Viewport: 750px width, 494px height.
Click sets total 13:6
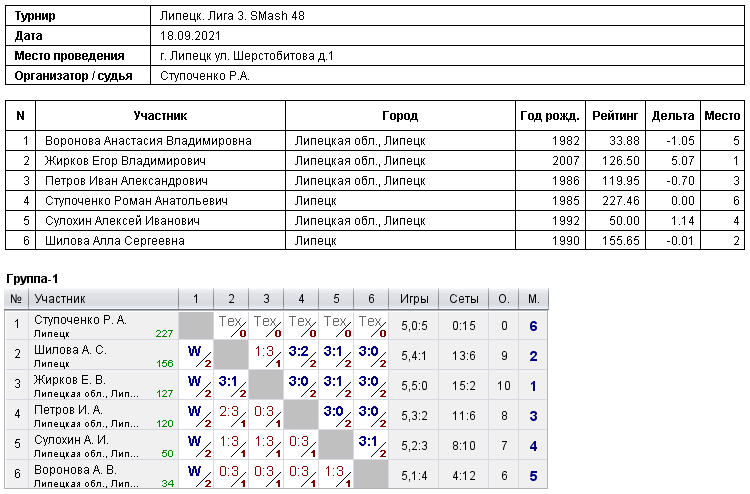[464, 356]
